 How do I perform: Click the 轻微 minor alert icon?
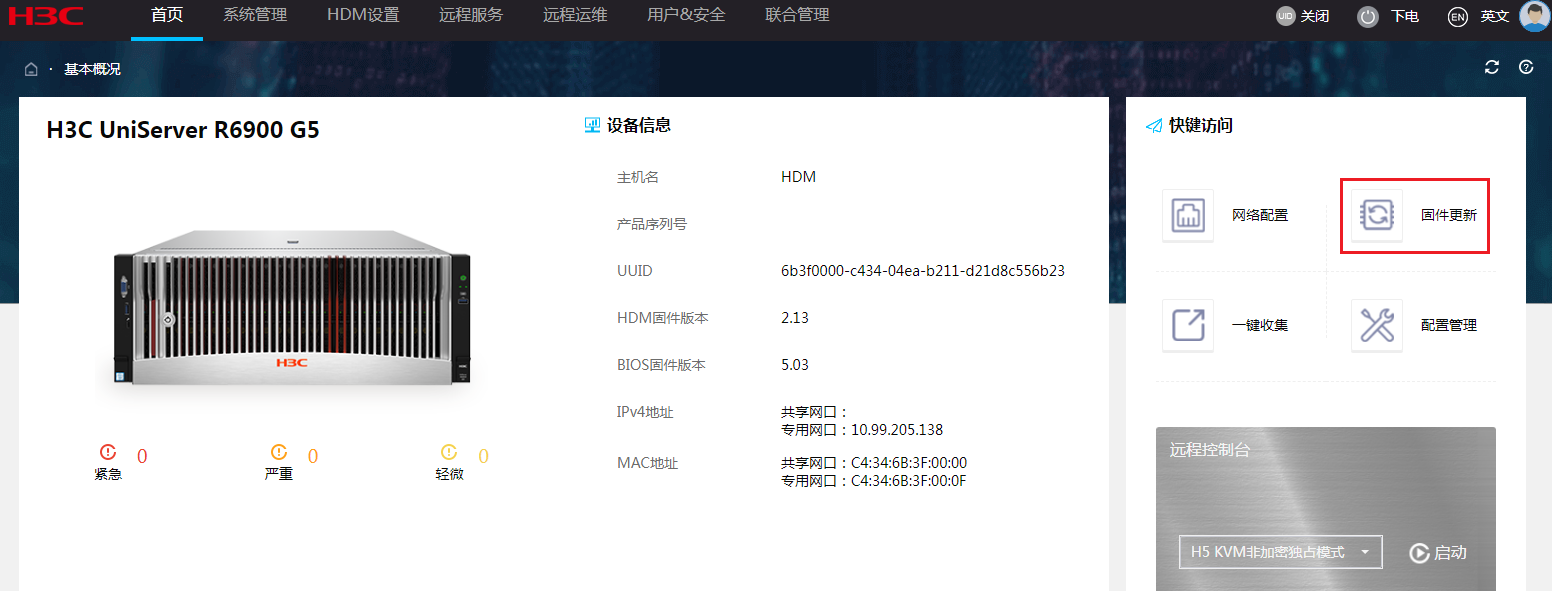coord(449,452)
